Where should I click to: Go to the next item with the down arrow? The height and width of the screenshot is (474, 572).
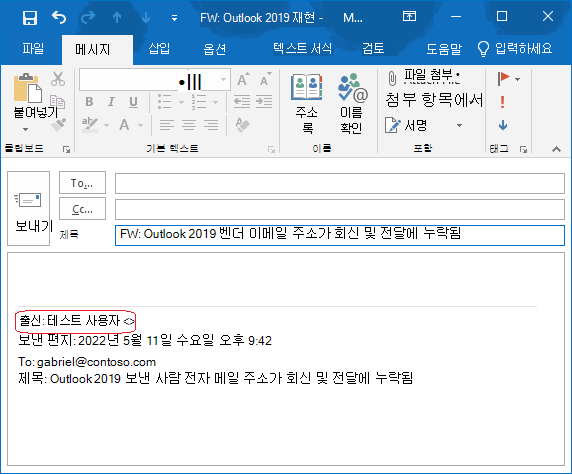146,17
